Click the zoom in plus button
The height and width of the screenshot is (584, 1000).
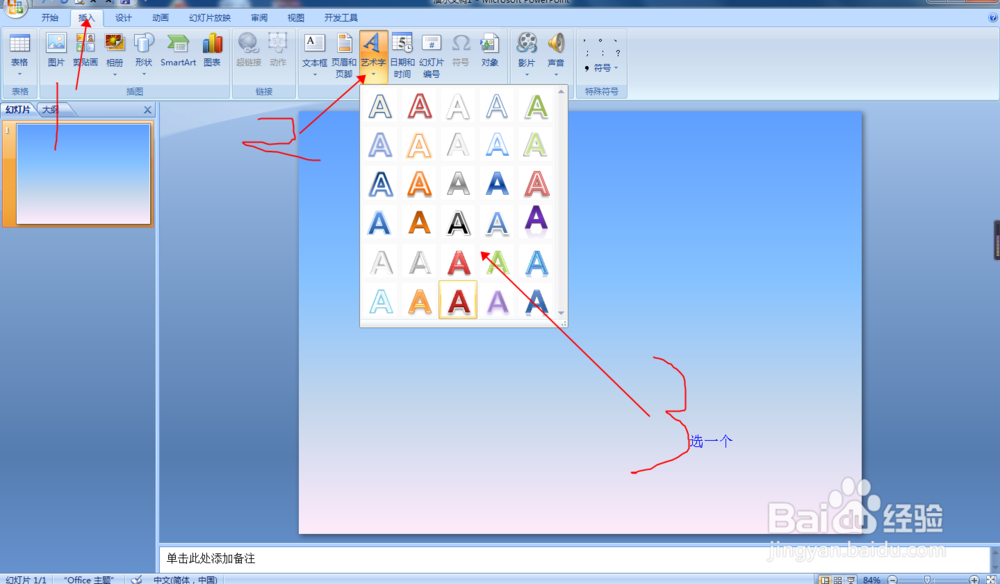click(974, 580)
